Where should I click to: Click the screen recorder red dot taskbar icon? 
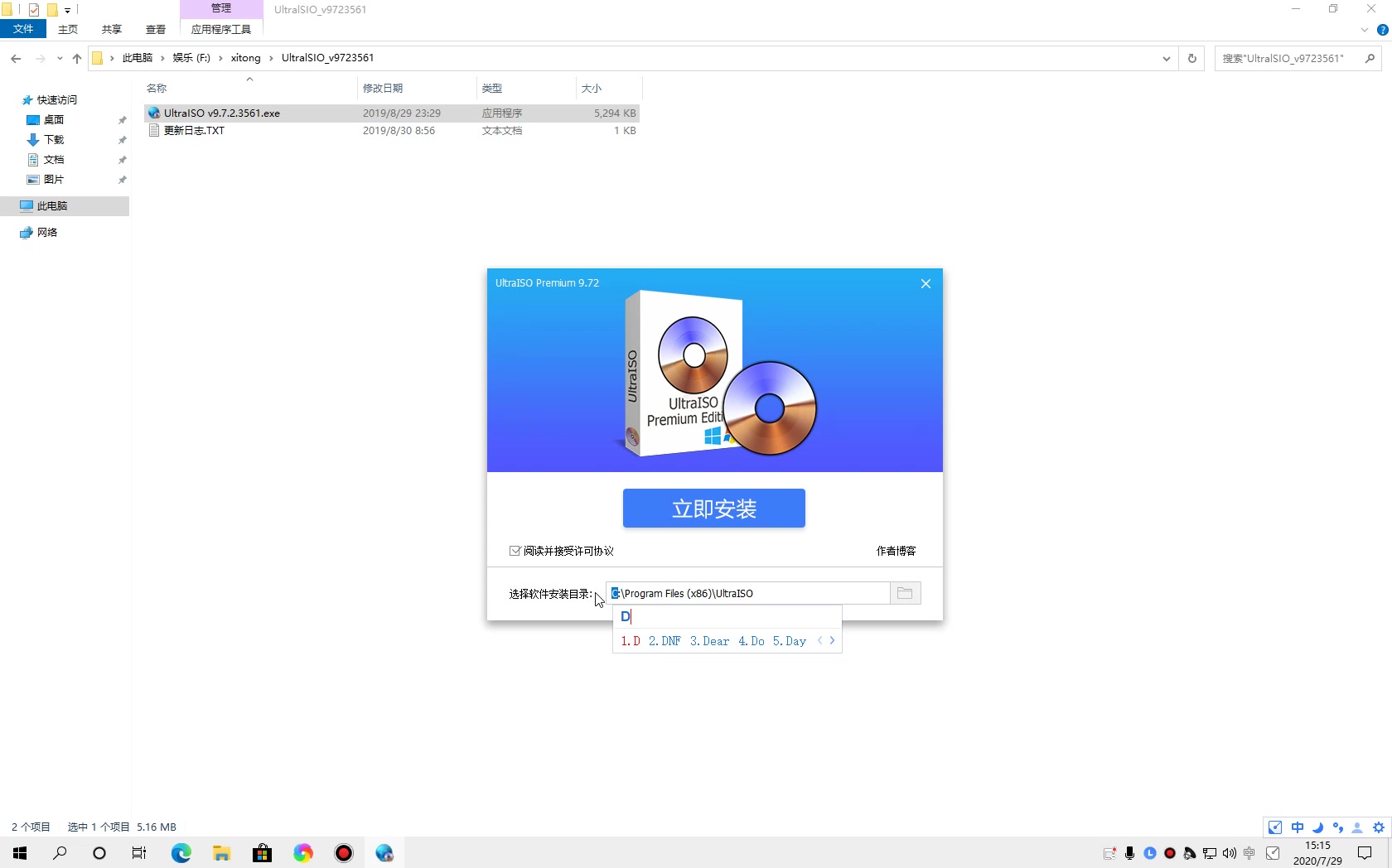tap(344, 852)
